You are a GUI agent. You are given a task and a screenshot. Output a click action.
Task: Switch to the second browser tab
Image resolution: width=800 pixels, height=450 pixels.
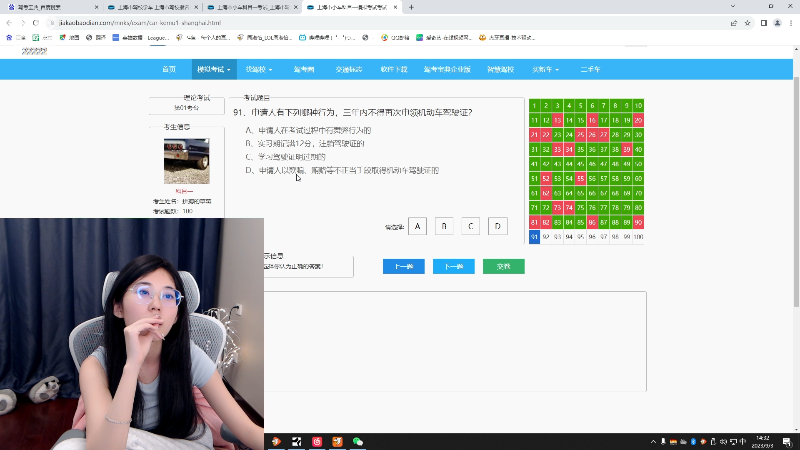(152, 7)
